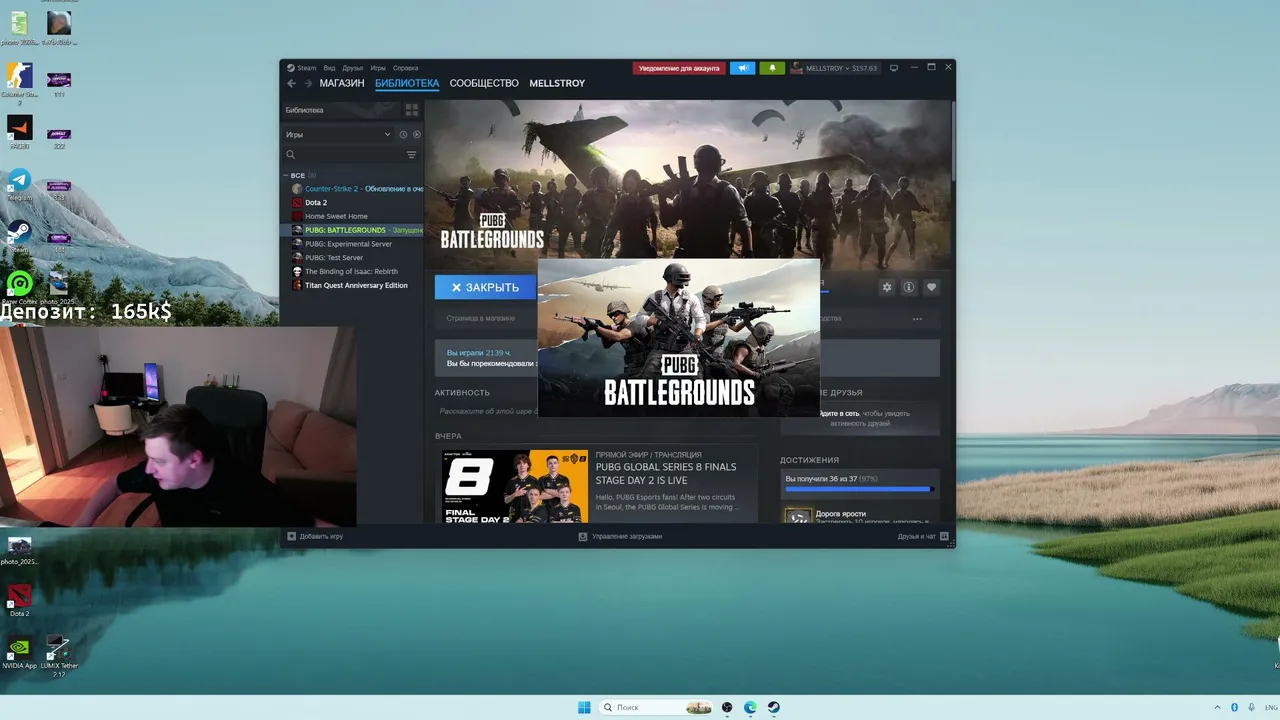This screenshot has height=720, width=1280.
Task: Switch to the МАГАЗИН tab
Action: point(342,83)
